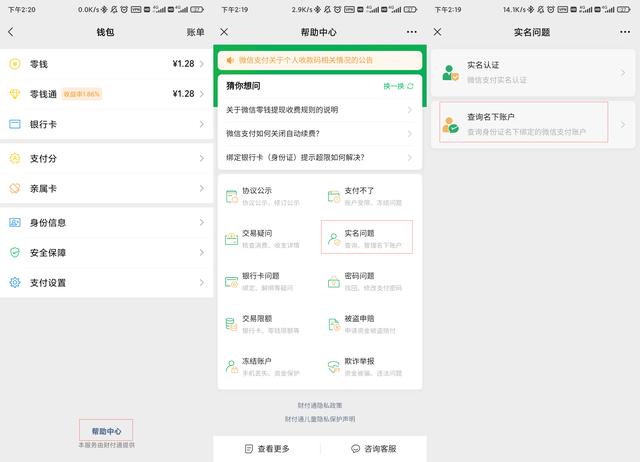
Task: Open 财付通隐私政策 link
Action: tap(320, 405)
